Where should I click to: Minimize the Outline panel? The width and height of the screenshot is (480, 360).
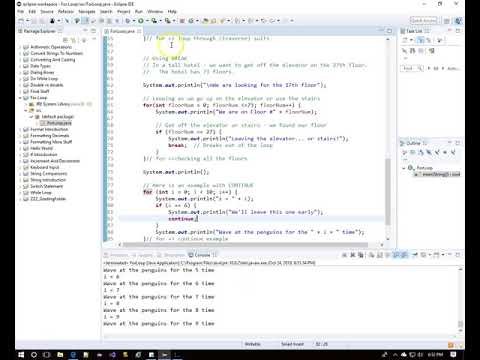[449, 143]
